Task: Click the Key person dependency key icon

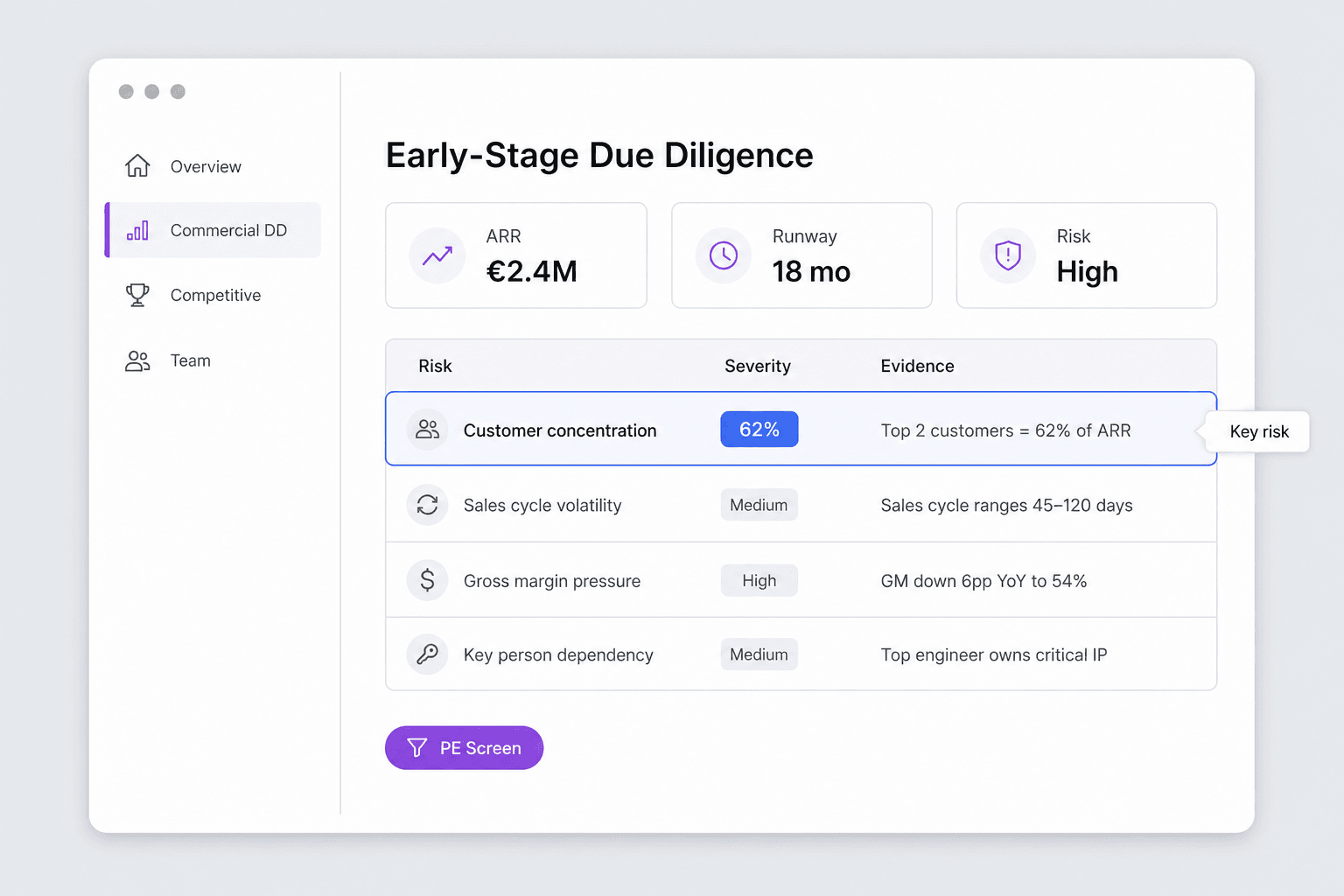Action: click(427, 654)
